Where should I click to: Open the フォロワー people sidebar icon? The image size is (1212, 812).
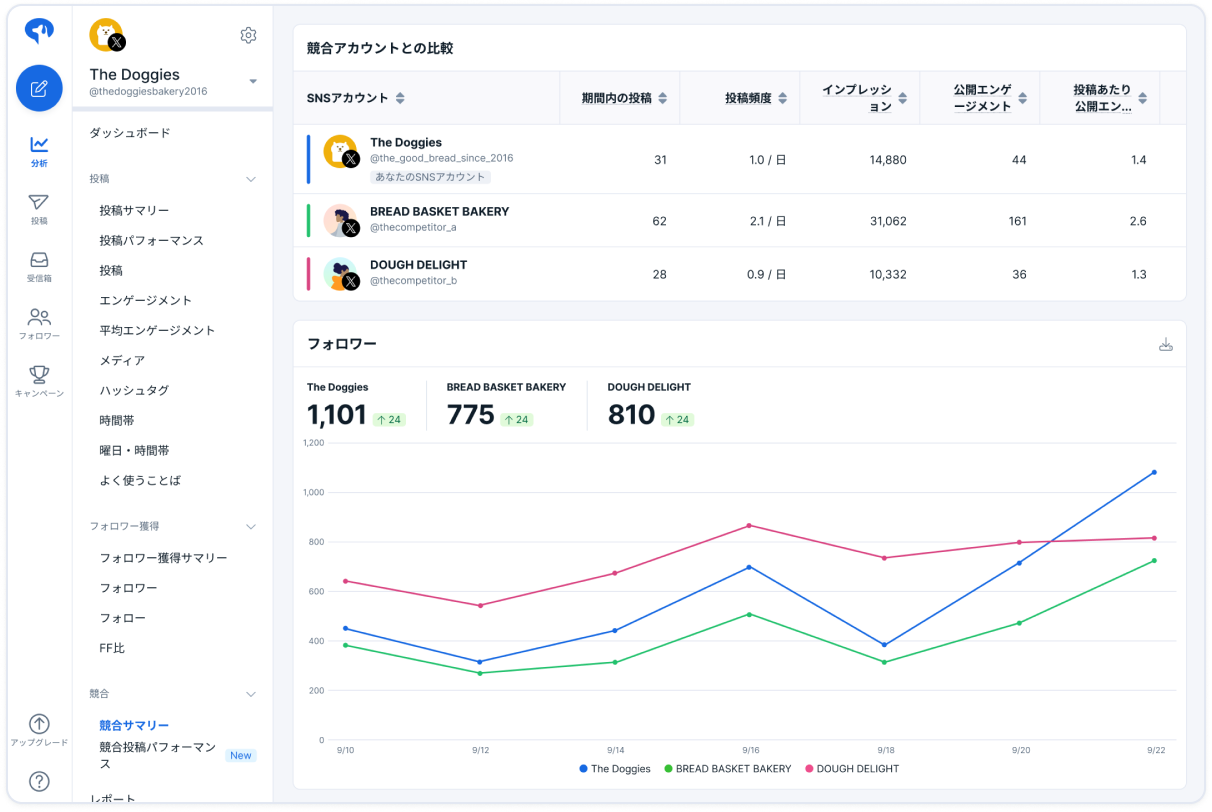(39, 323)
